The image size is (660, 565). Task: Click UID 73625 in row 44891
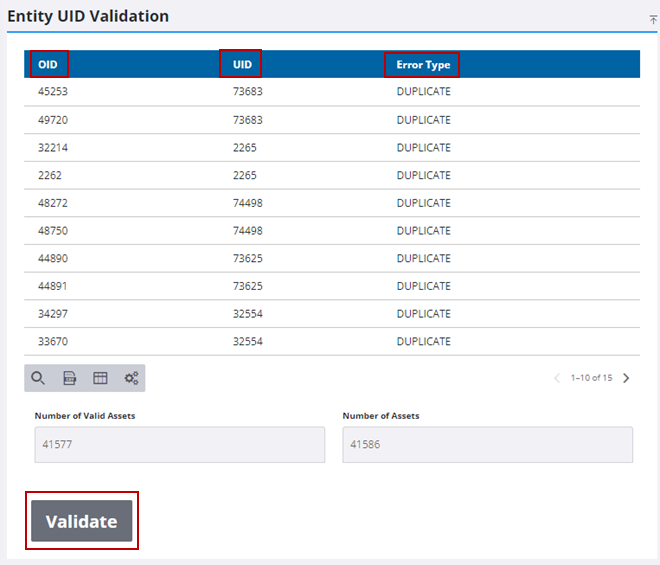click(x=248, y=286)
